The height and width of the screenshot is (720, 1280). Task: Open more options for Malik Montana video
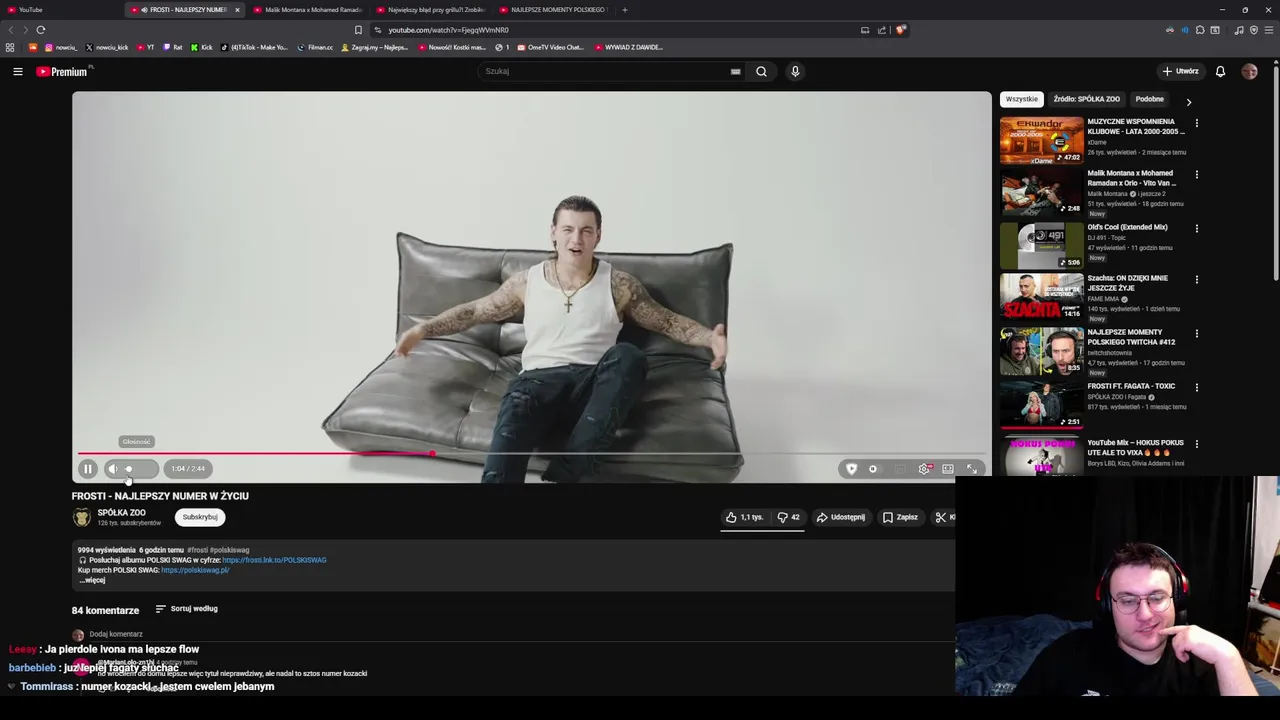click(x=1196, y=175)
